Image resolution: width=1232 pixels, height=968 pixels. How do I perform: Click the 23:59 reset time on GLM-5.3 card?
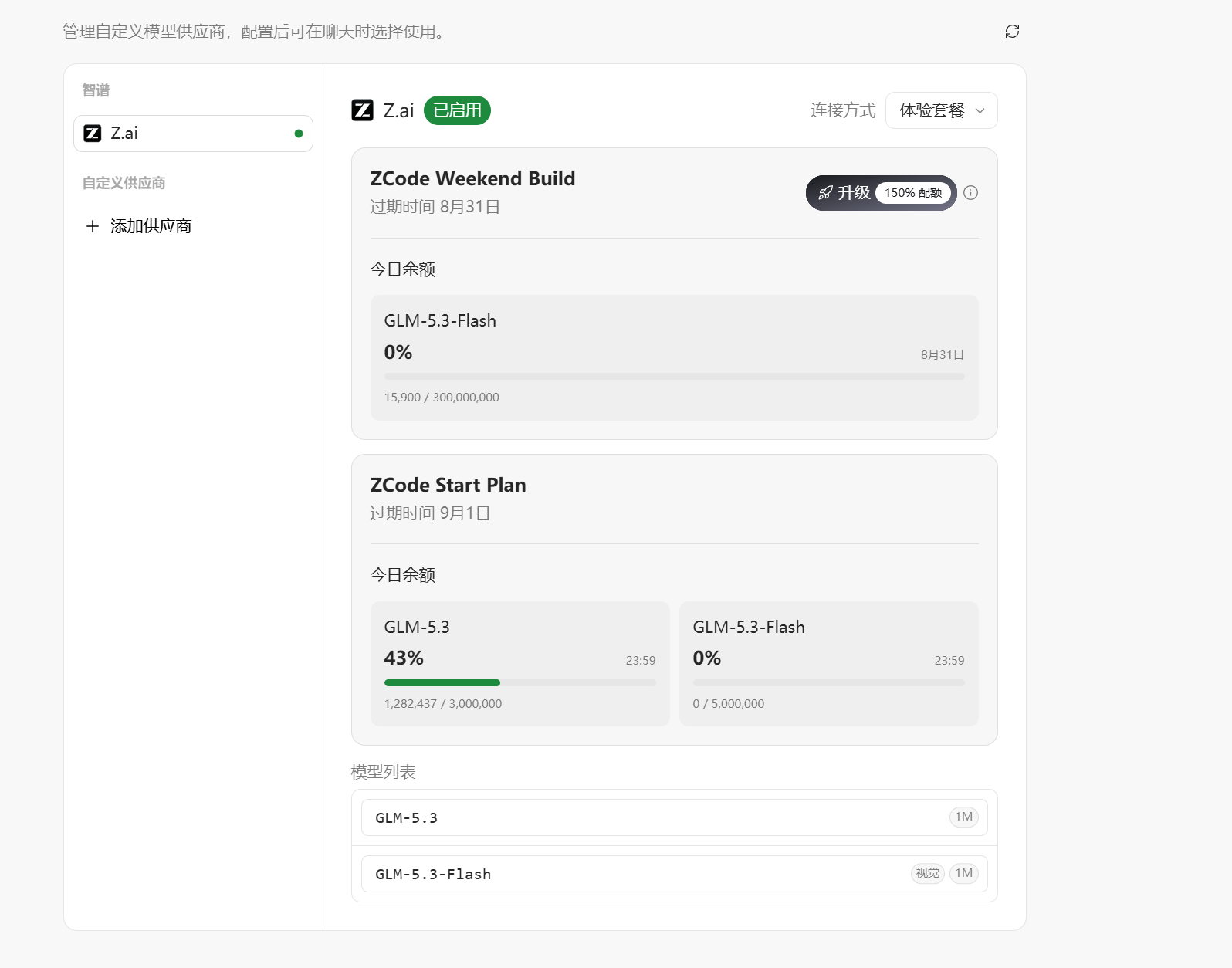641,661
